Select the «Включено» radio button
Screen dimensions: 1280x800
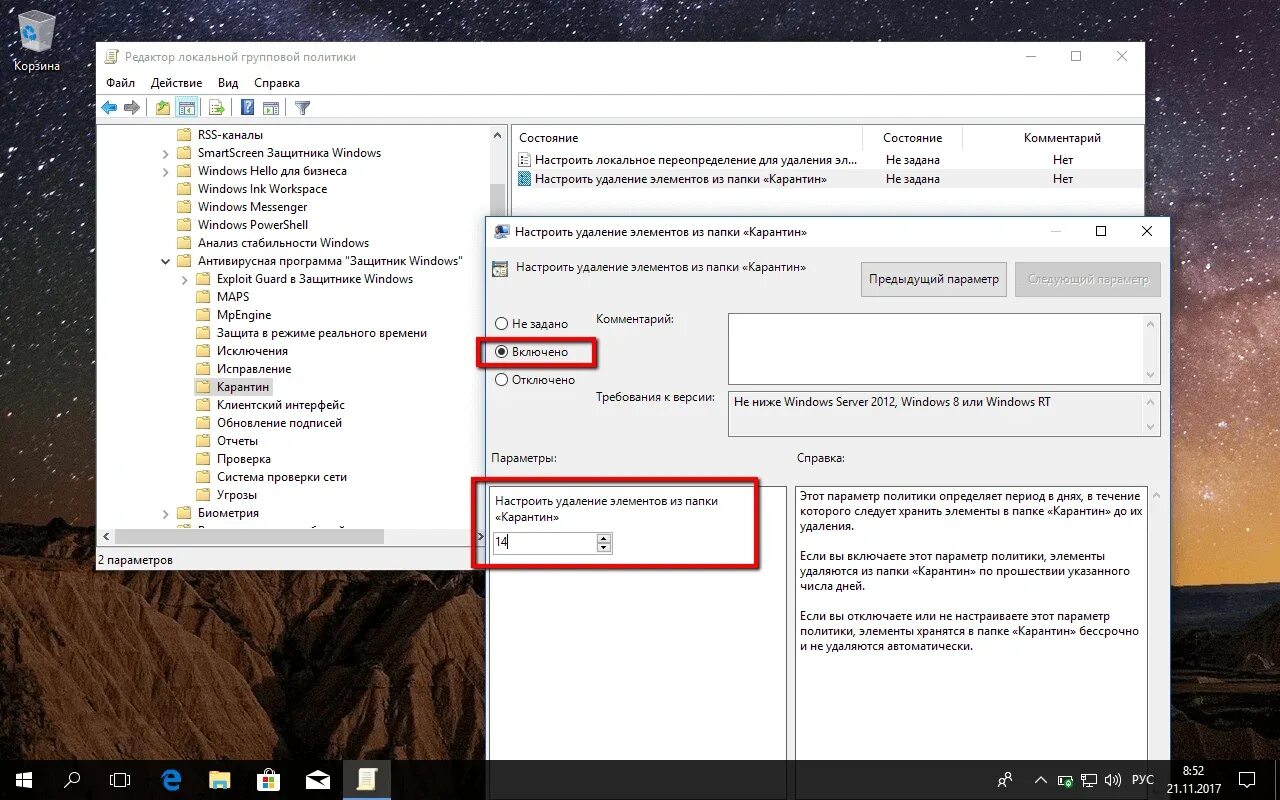point(531,352)
